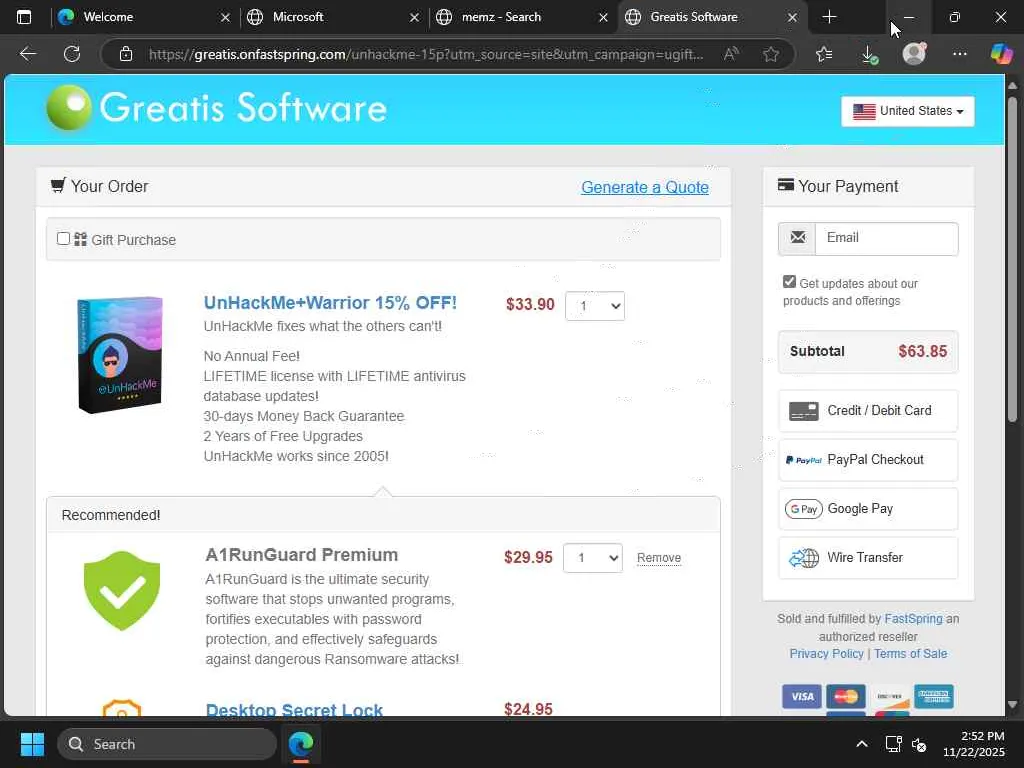
Task: Click the Credit / Debit Card icon
Action: coord(803,411)
